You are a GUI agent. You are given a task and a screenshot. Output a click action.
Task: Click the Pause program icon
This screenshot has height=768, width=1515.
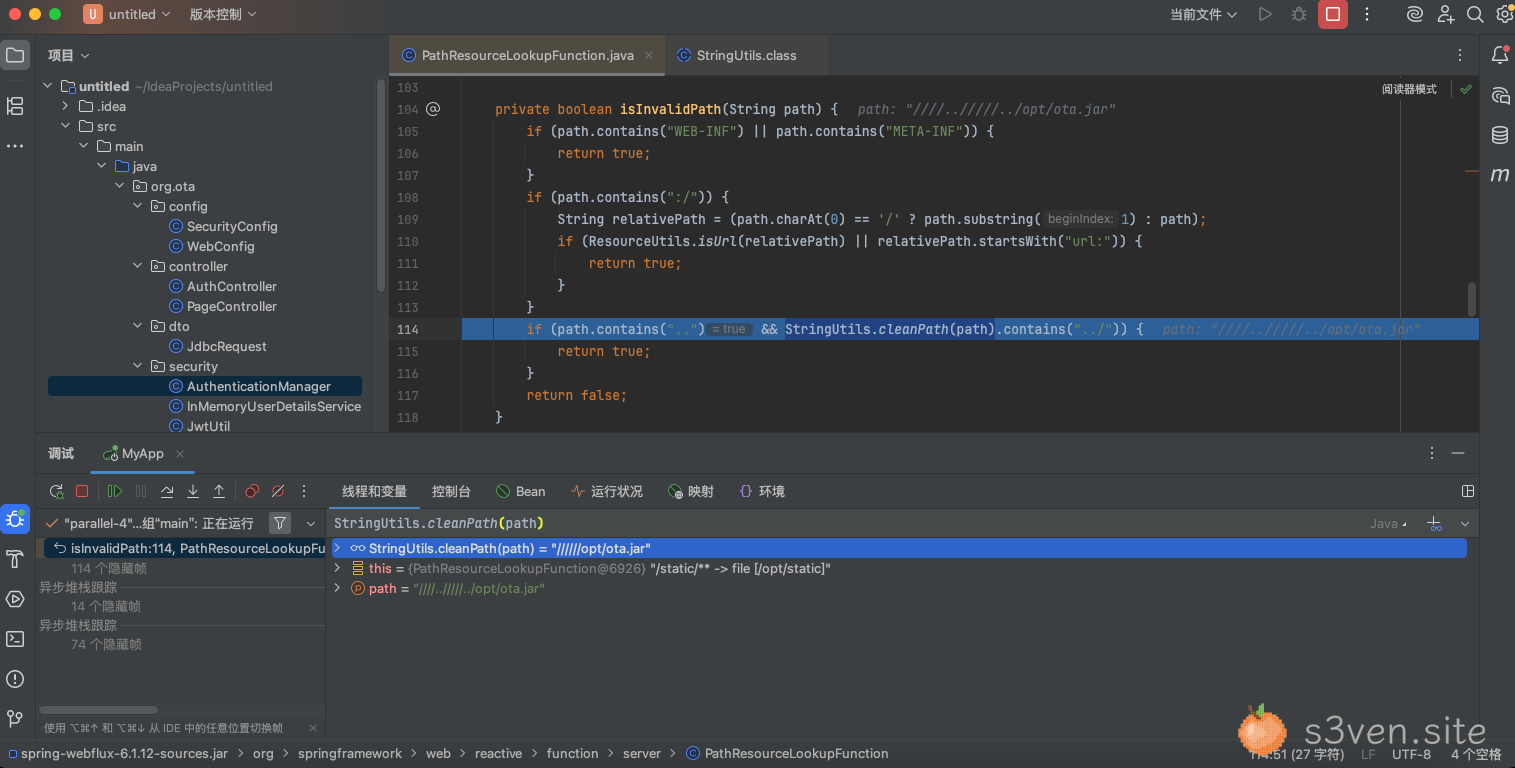141,491
